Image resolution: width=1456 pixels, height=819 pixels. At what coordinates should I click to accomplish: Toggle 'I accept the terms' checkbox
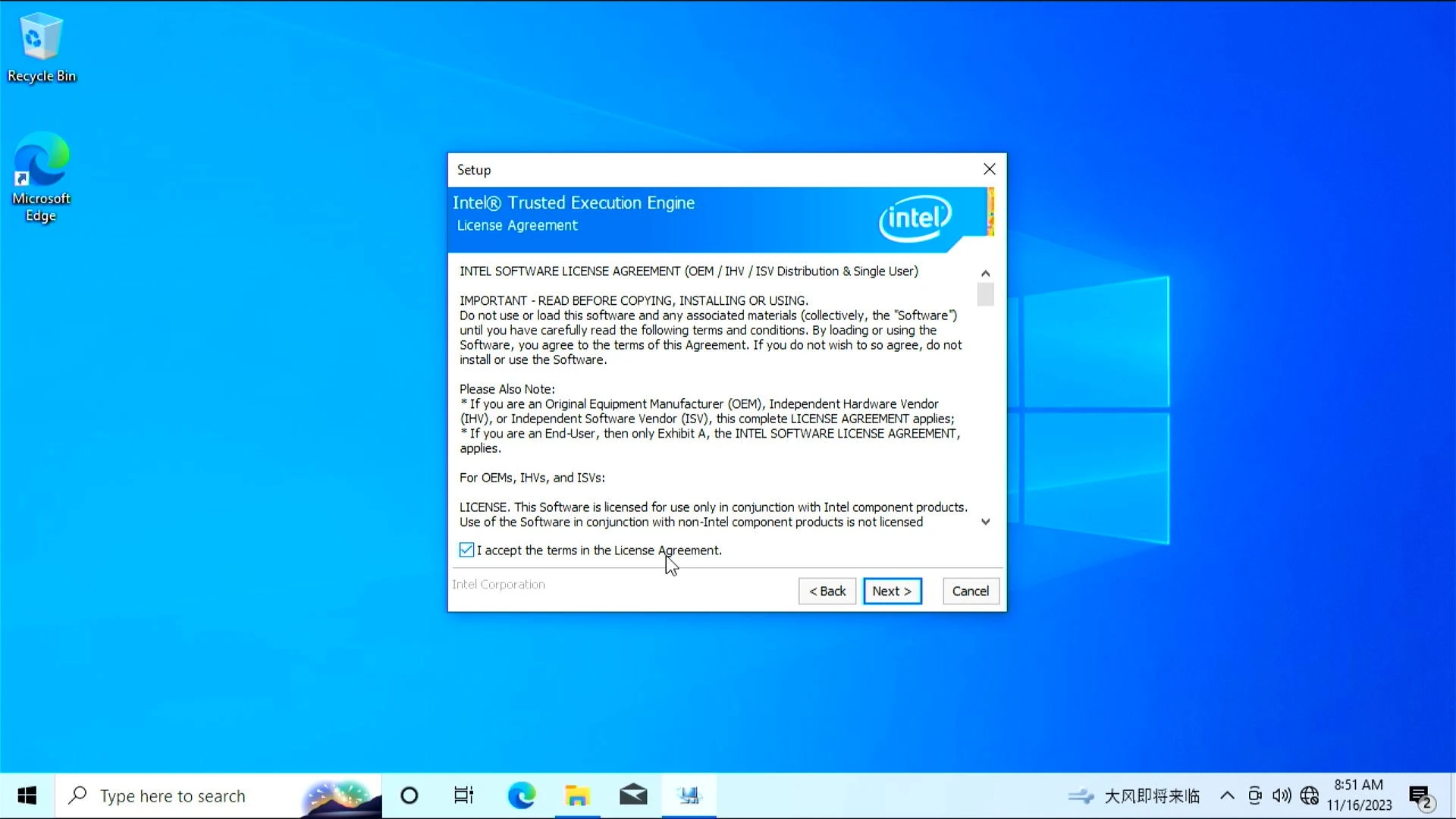click(x=466, y=549)
